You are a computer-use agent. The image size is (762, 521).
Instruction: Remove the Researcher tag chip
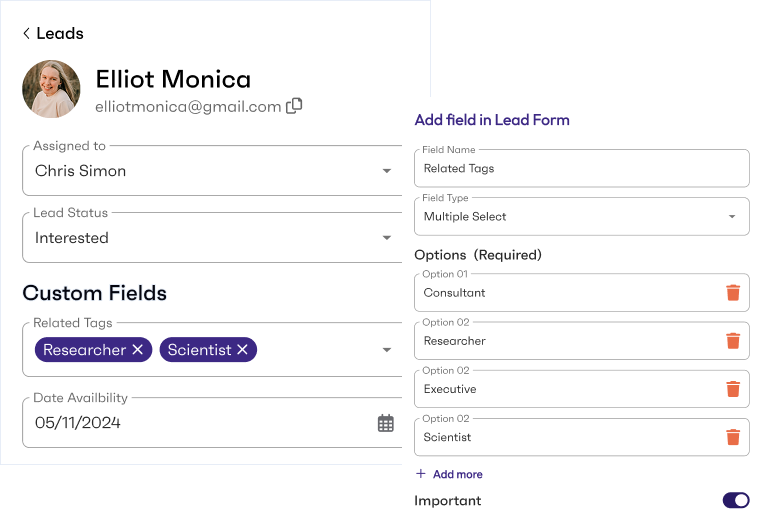138,350
